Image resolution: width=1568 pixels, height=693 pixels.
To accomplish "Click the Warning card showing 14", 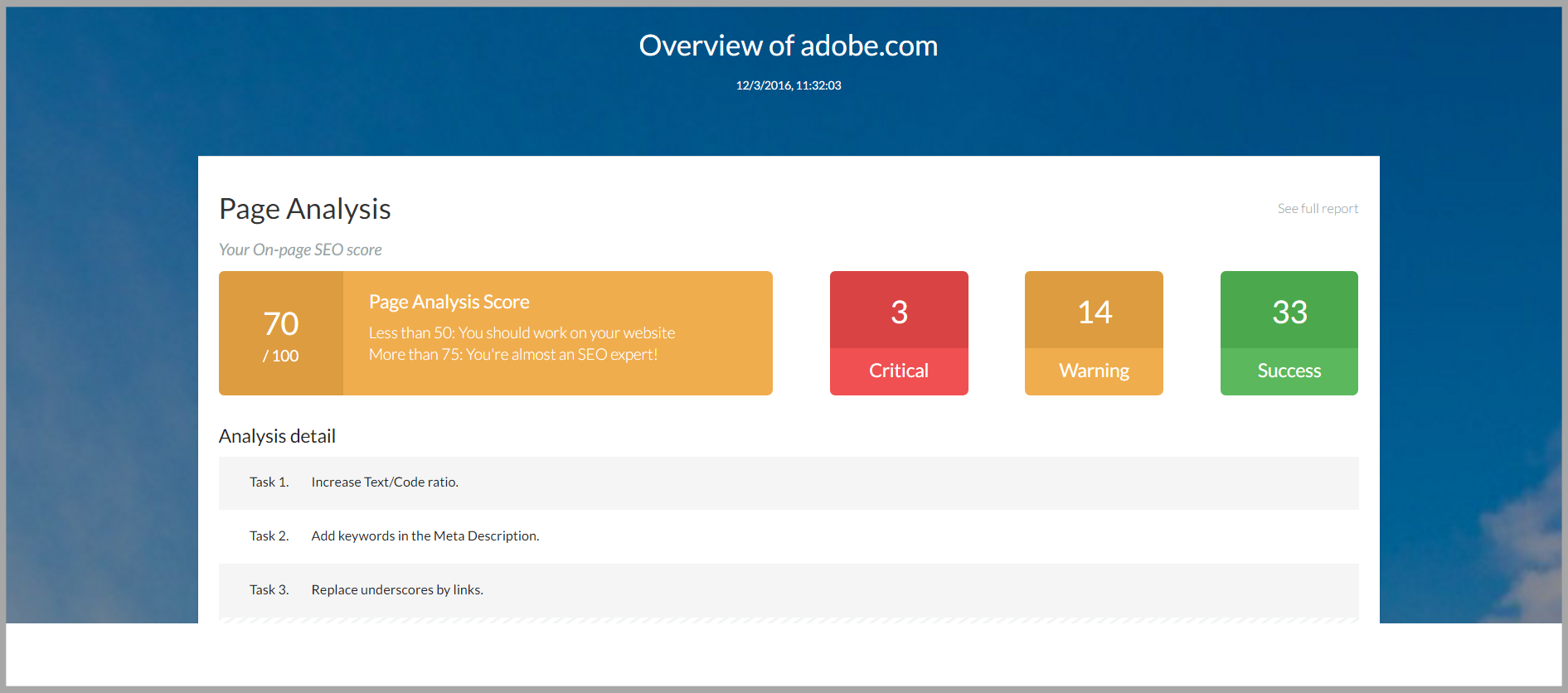I will [x=1094, y=333].
